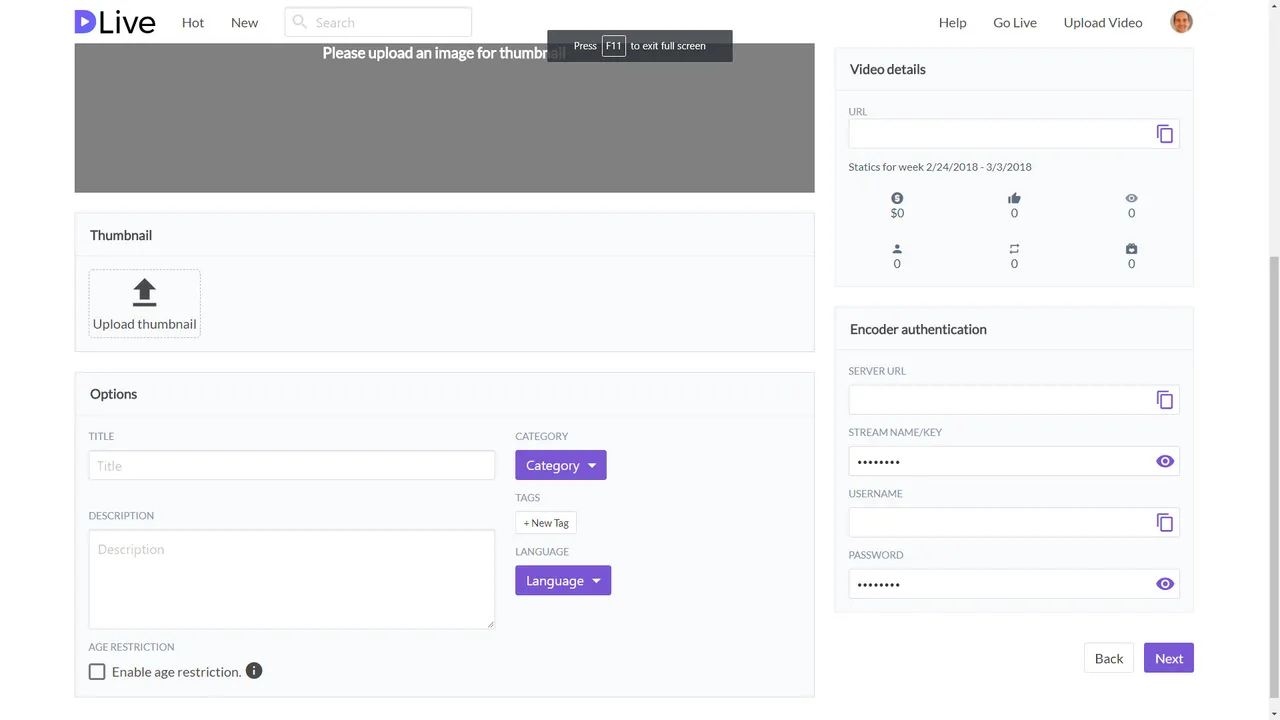Enable age restriction checkbox

coord(97,672)
